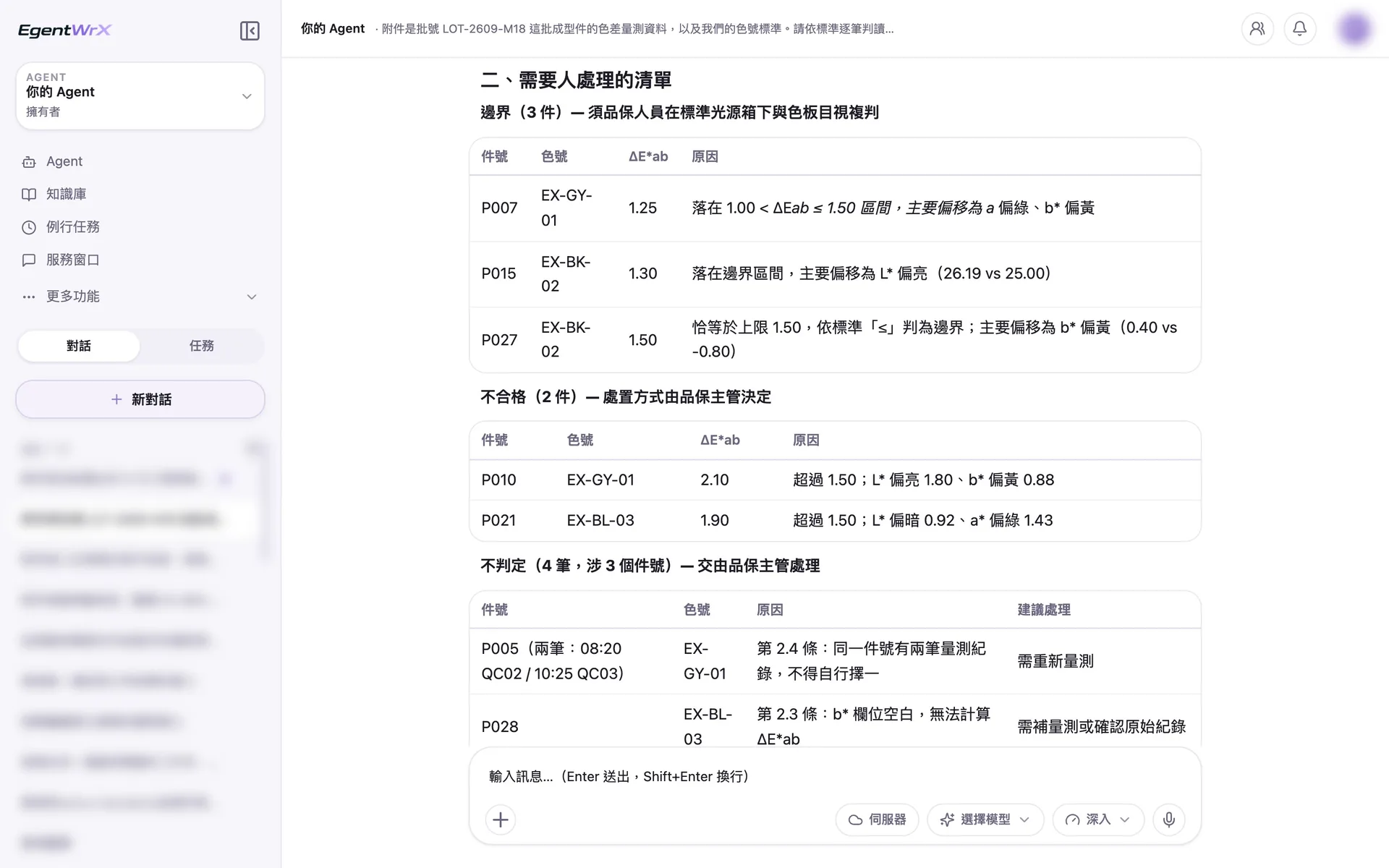Click the gauge icon on 深入 selector

[x=1073, y=820]
